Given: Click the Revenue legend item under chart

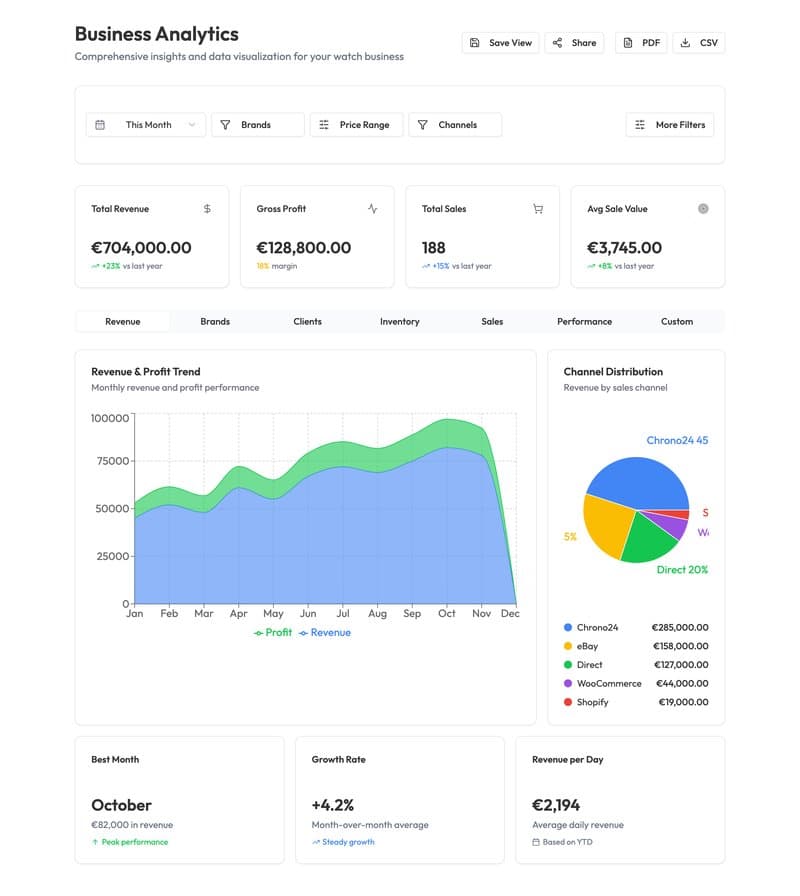Looking at the screenshot, I should 325,633.
